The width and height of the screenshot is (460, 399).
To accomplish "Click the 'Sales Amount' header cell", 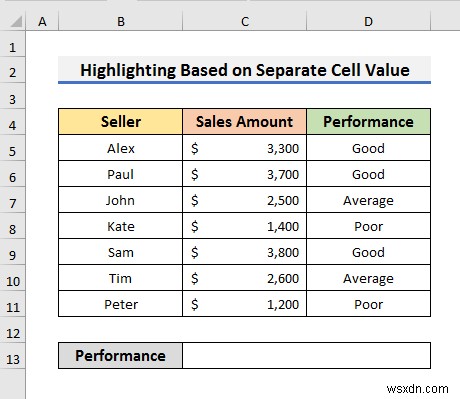I will [244, 122].
